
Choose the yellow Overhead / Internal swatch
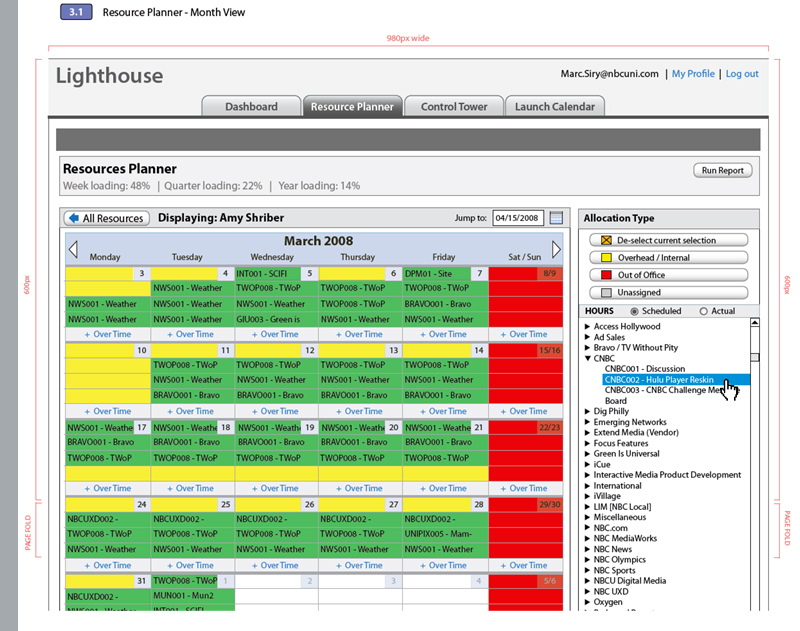tap(604, 257)
